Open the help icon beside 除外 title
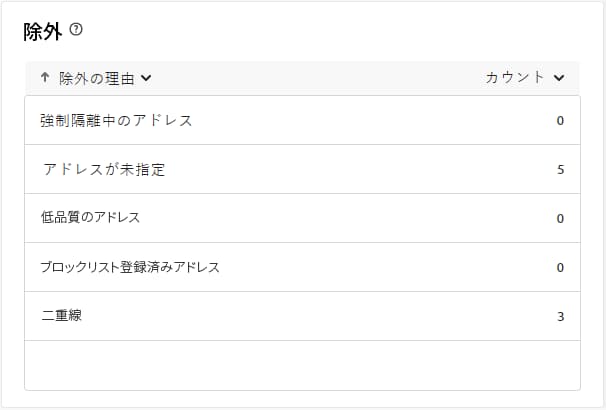The image size is (606, 410). [x=76, y=29]
